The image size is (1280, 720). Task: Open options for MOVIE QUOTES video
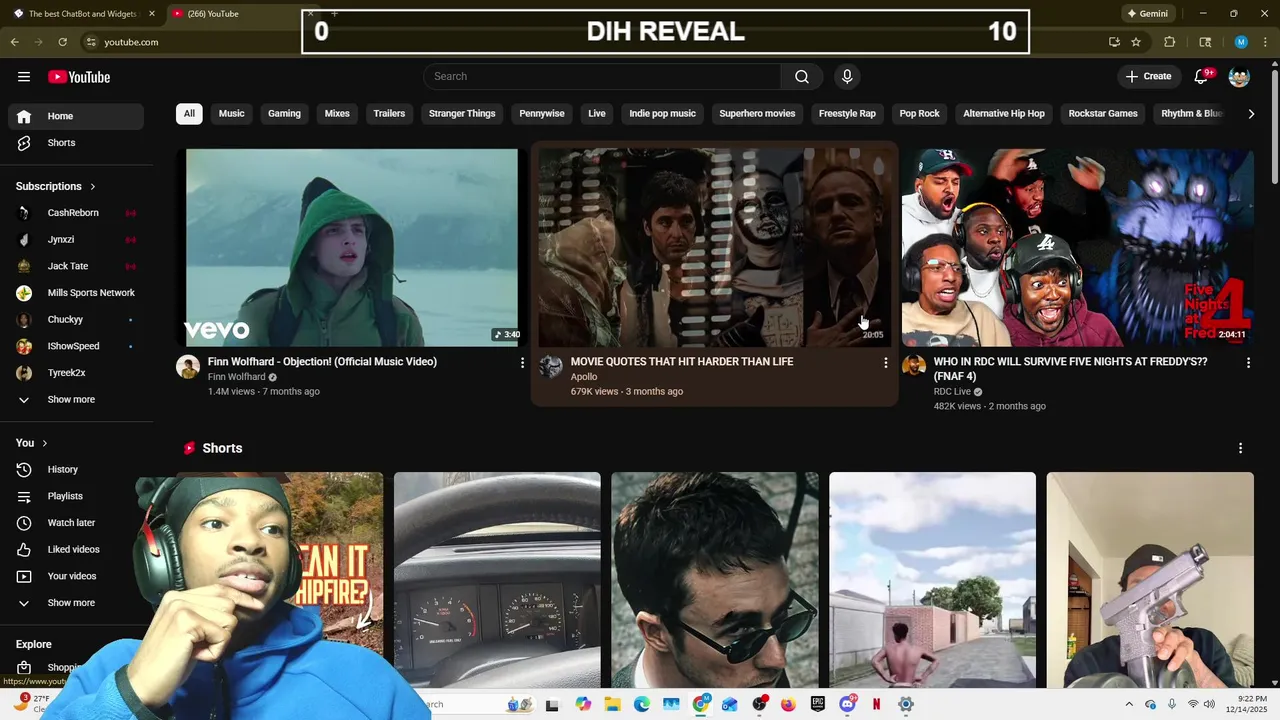(x=885, y=363)
